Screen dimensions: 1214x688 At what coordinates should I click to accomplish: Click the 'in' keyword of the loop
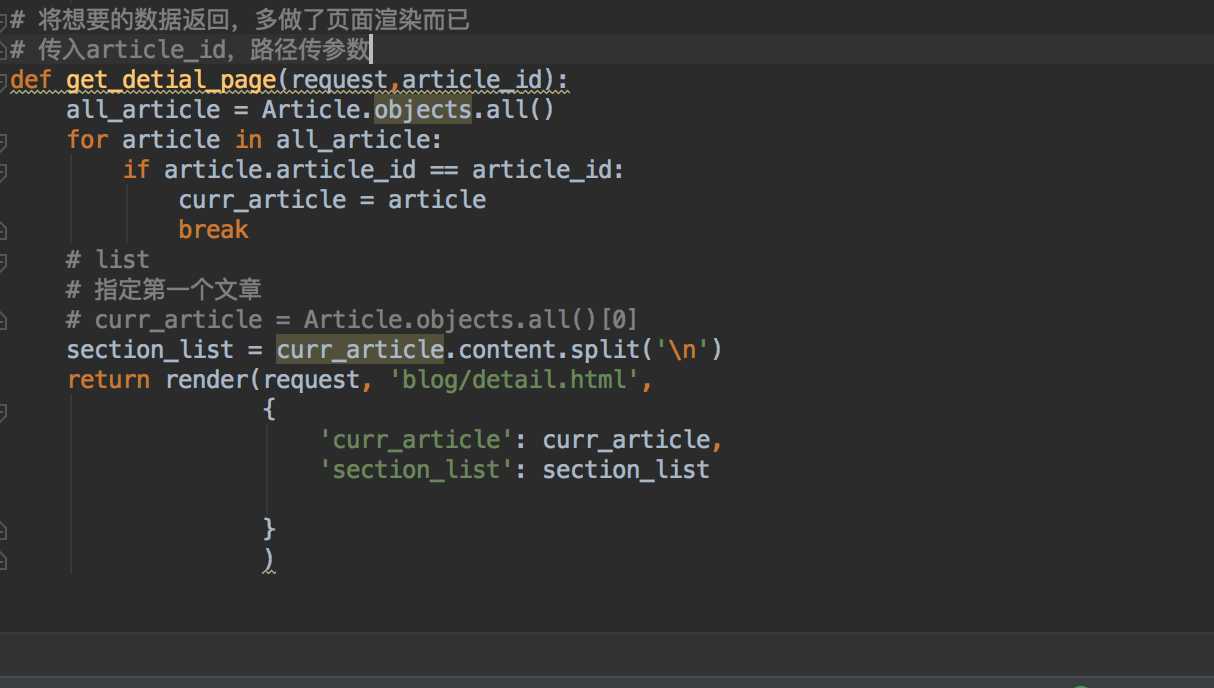pos(248,139)
